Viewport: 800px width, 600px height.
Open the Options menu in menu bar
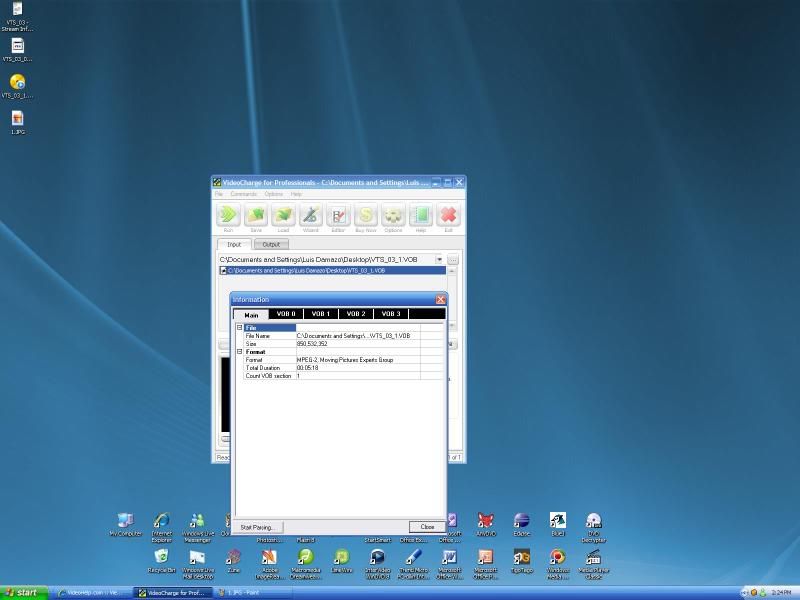pos(273,194)
